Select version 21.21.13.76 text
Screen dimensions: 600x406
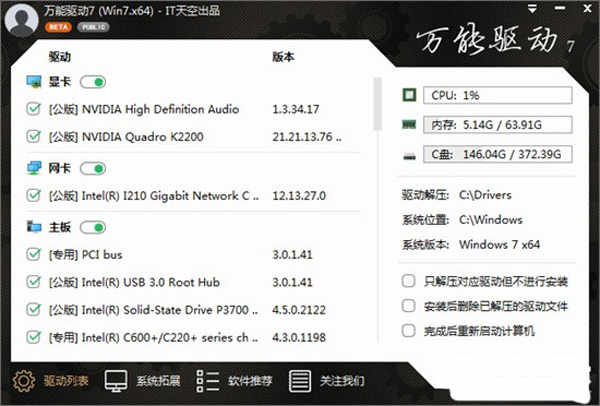click(307, 137)
